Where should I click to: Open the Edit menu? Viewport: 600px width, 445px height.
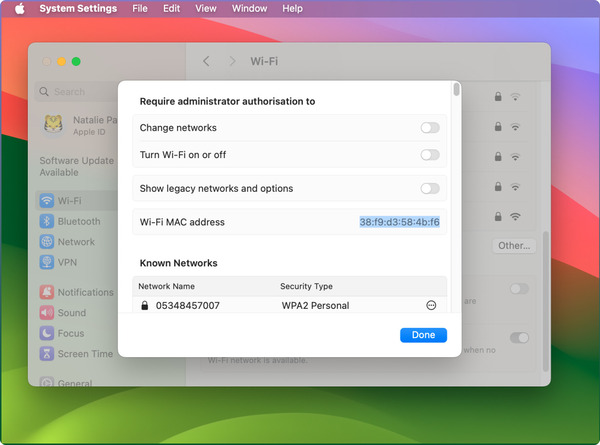tap(171, 8)
